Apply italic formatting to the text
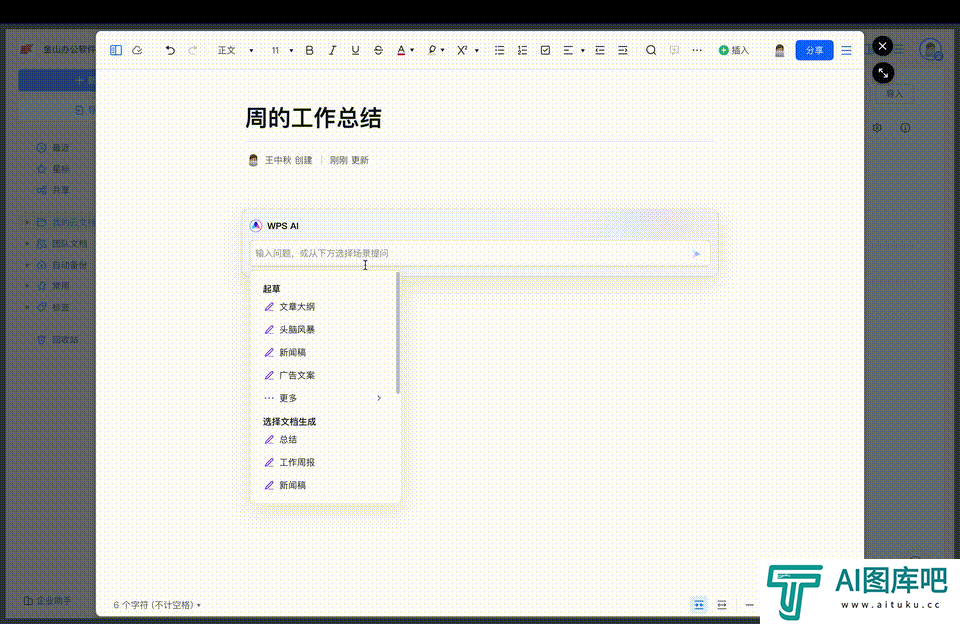Viewport: 960px width, 624px height. point(332,50)
